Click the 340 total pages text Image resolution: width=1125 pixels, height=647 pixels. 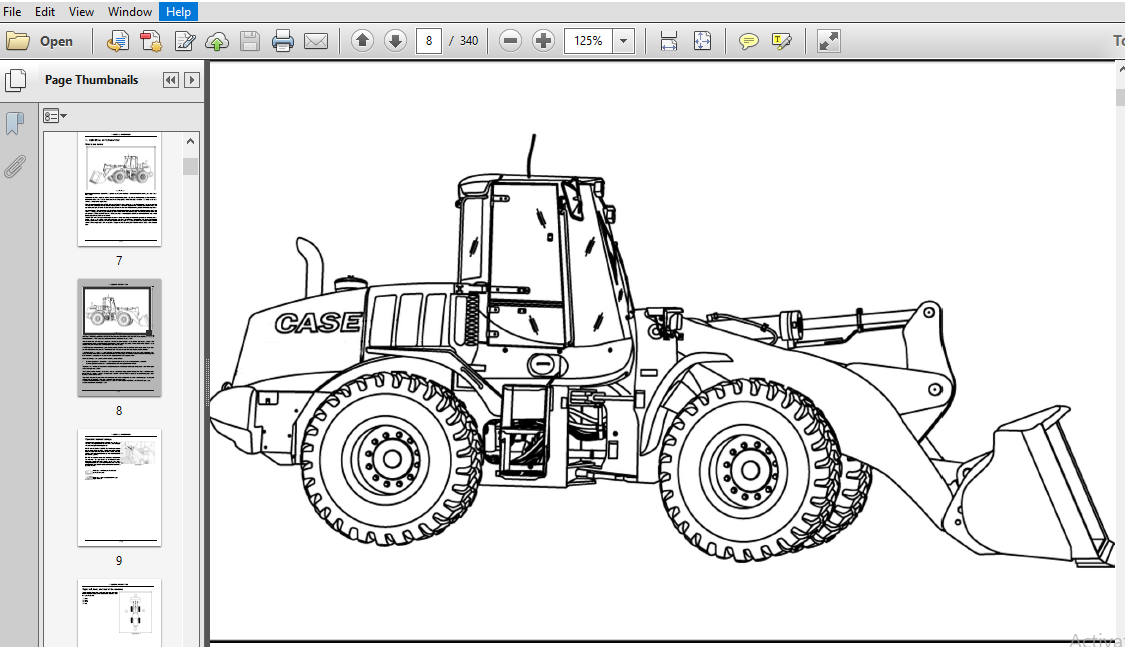click(469, 41)
